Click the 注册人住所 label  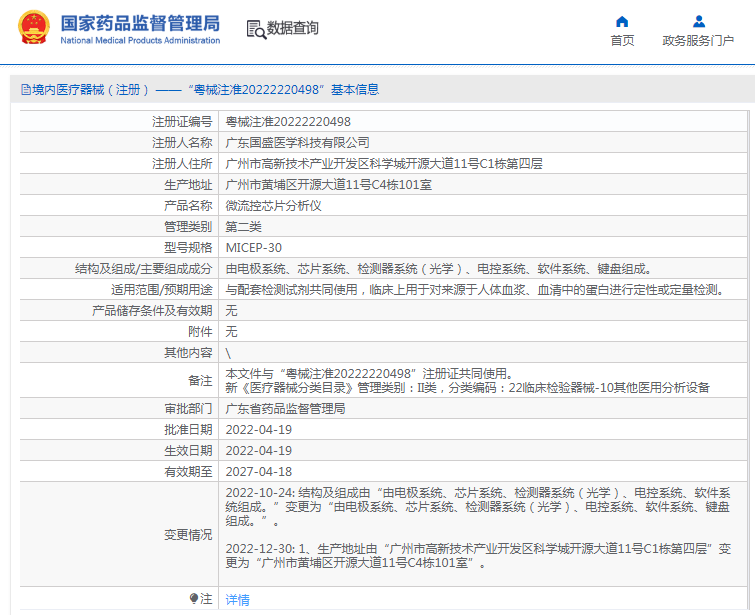182,164
